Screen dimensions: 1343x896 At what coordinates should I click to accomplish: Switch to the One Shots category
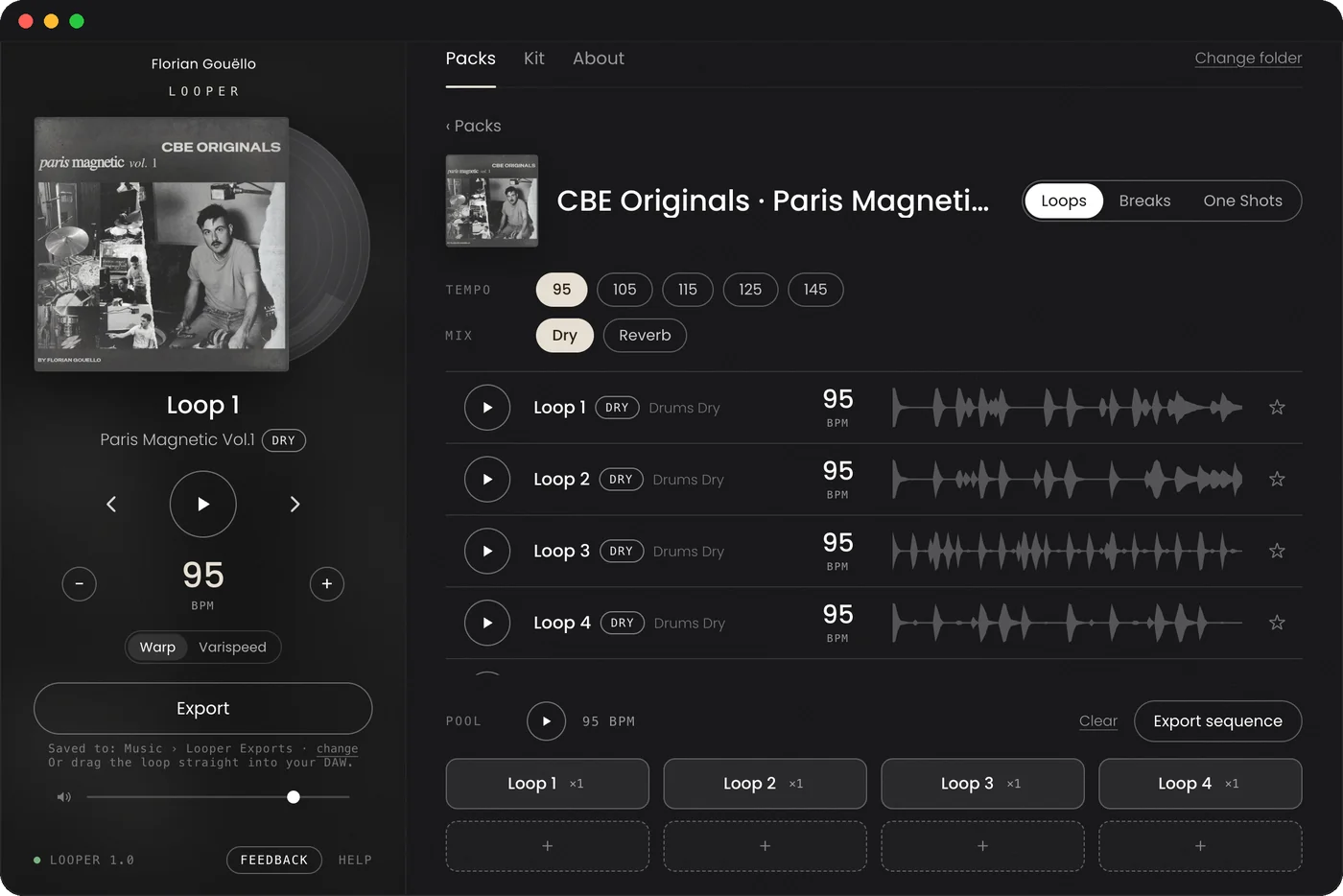(1242, 200)
